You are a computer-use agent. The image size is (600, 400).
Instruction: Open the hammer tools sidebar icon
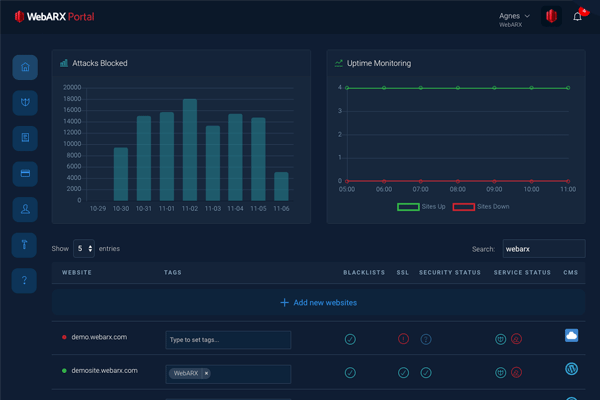tap(24, 245)
